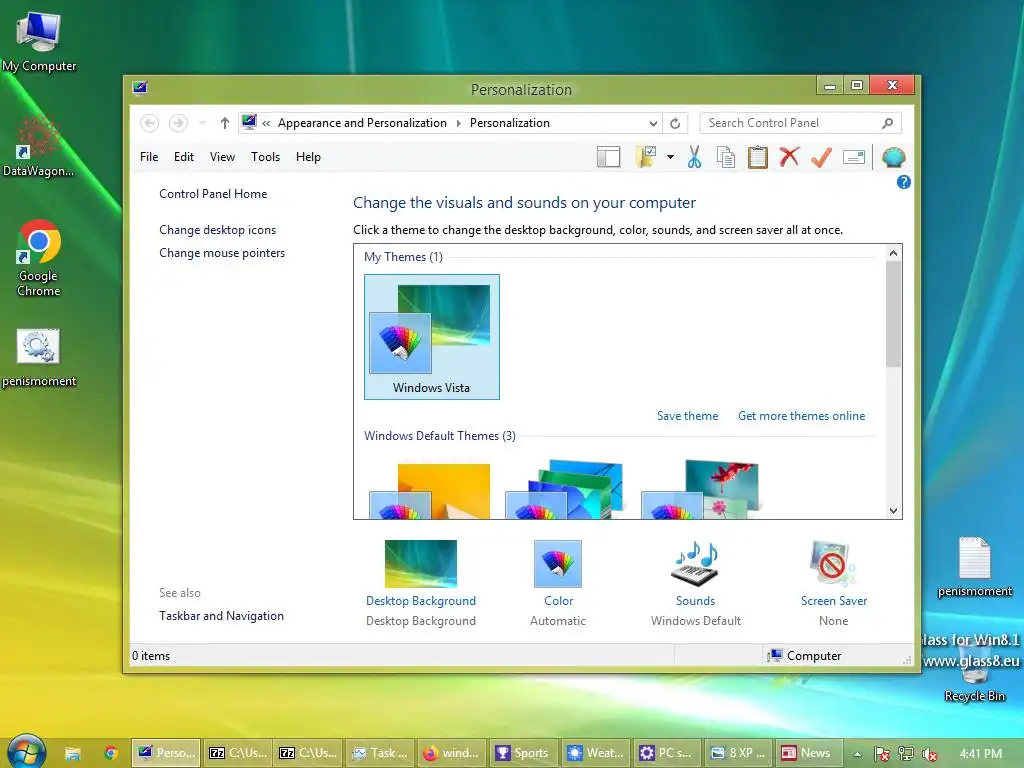Open the Sounds keyboard notes icon
The width and height of the screenshot is (1024, 768).
tap(696, 564)
